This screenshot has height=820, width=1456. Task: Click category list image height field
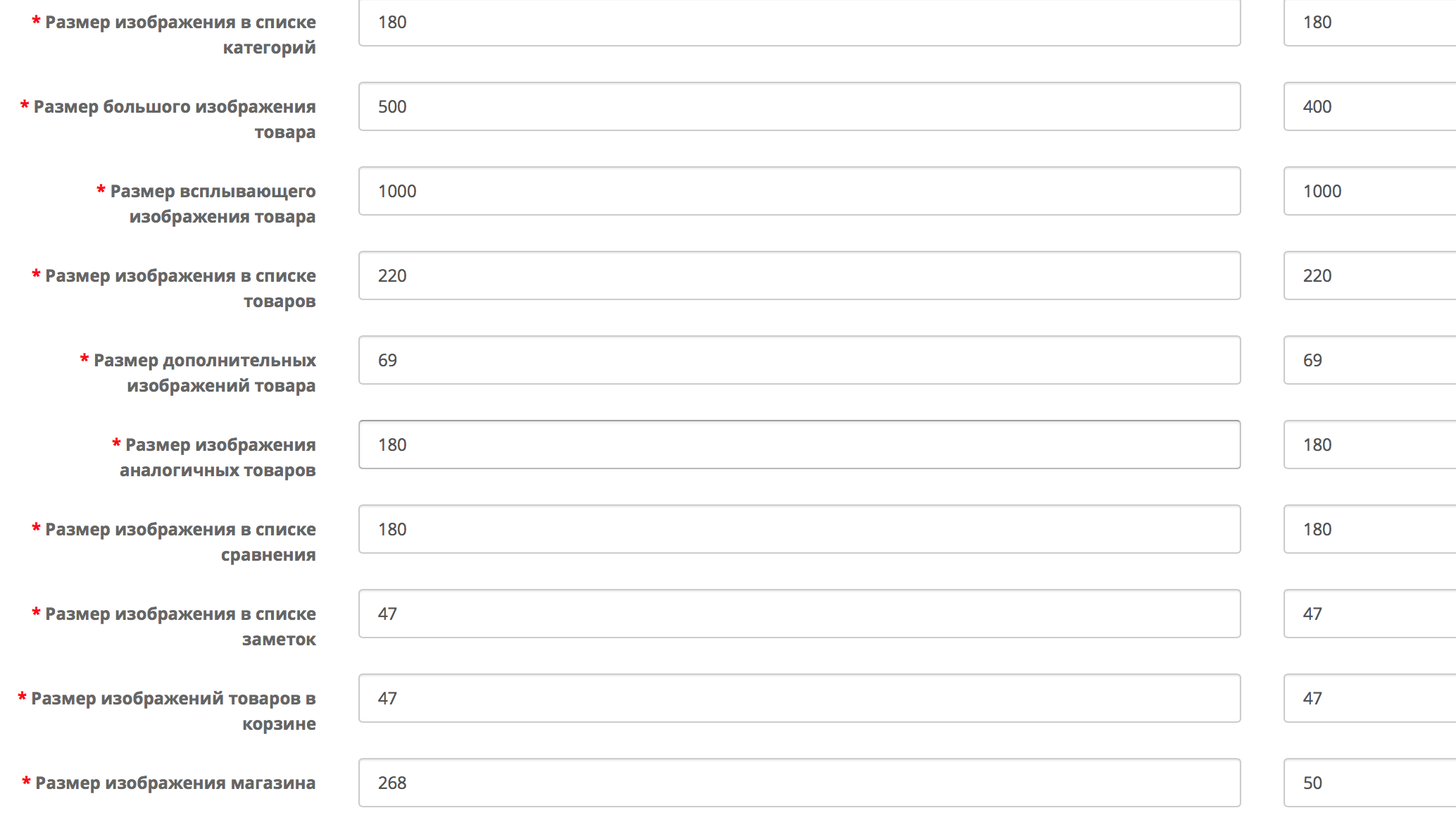point(1369,23)
